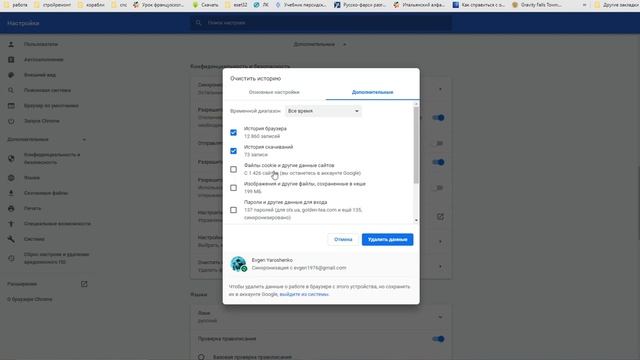Switch to the Основные настройки tab
The height and width of the screenshot is (360, 640).
tap(274, 92)
